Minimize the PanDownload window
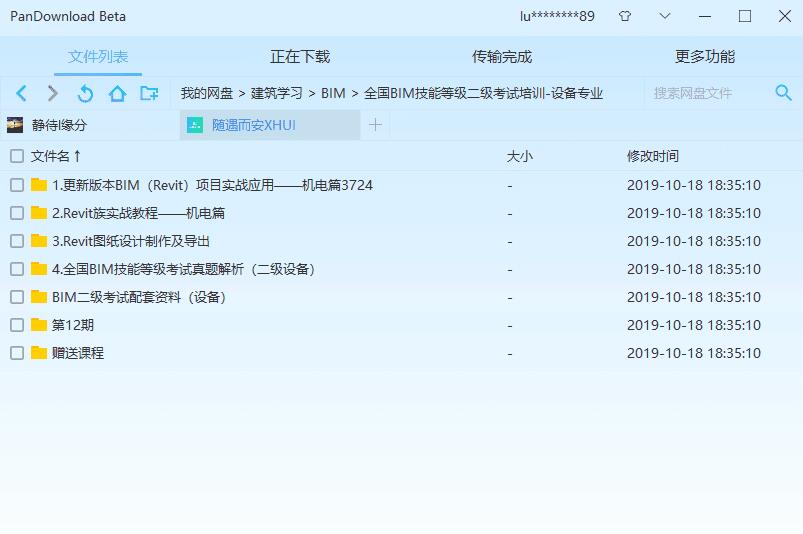 [705, 16]
